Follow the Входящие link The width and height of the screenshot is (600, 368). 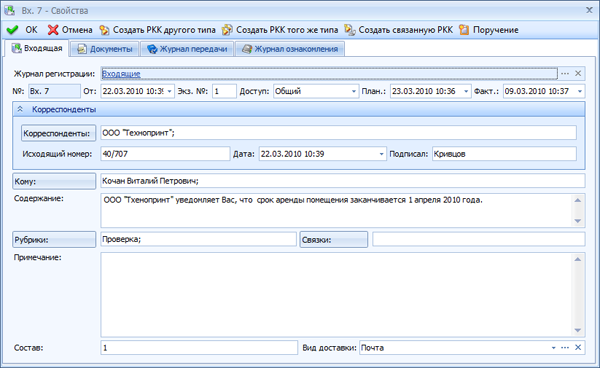[x=121, y=74]
